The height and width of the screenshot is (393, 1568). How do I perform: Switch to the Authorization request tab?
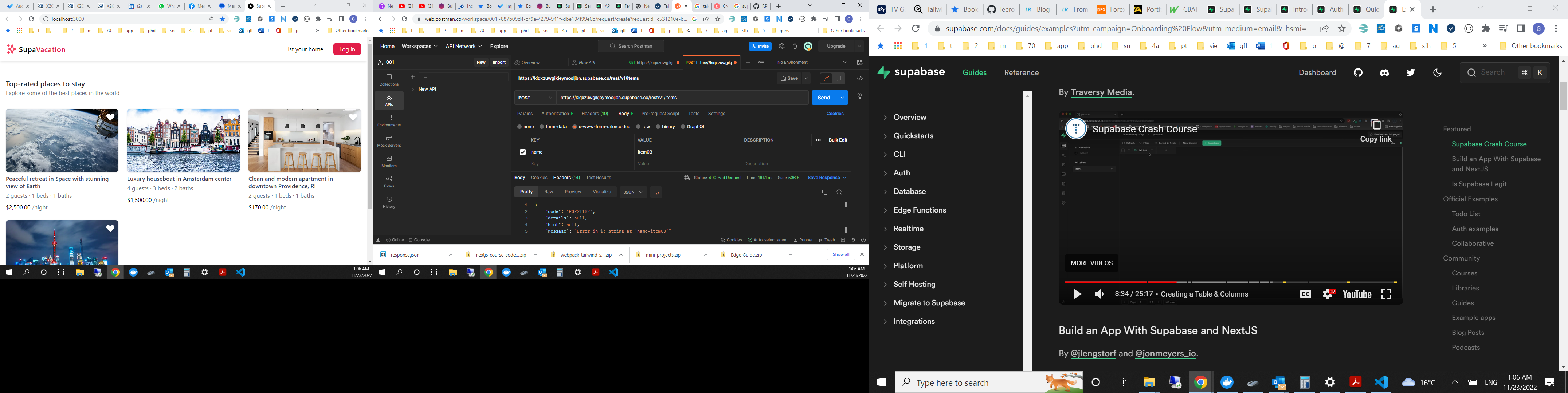pyautogui.click(x=556, y=114)
